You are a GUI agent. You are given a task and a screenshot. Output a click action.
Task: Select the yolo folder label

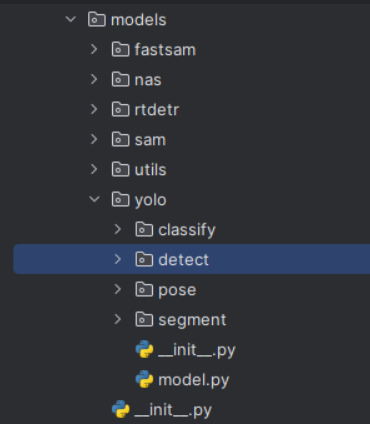pyautogui.click(x=150, y=200)
